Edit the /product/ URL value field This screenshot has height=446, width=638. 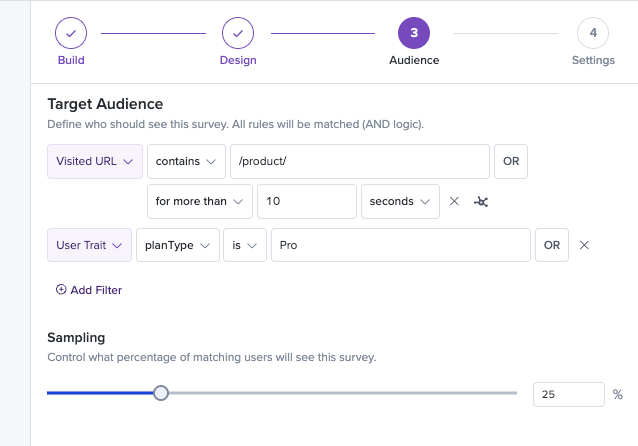[x=360, y=161]
